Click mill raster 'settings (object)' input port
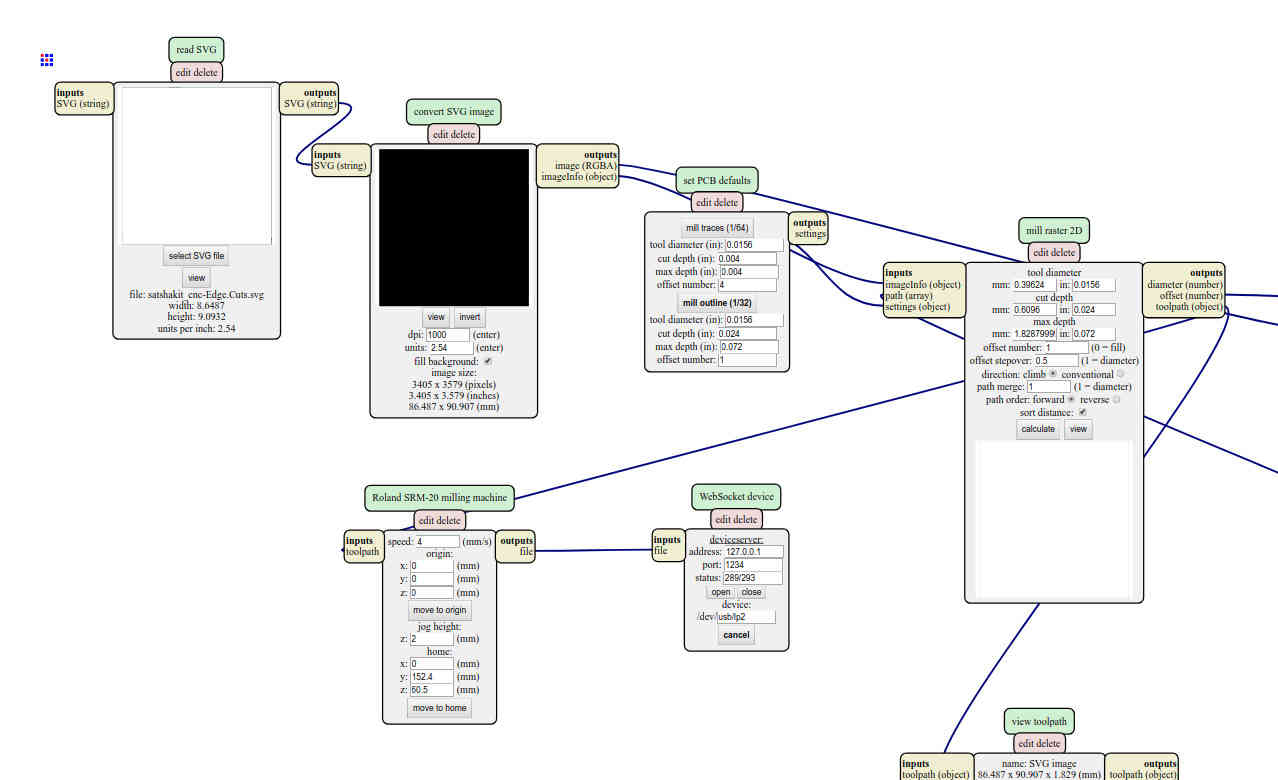Screen dimensions: 1278x780 [x=917, y=307]
